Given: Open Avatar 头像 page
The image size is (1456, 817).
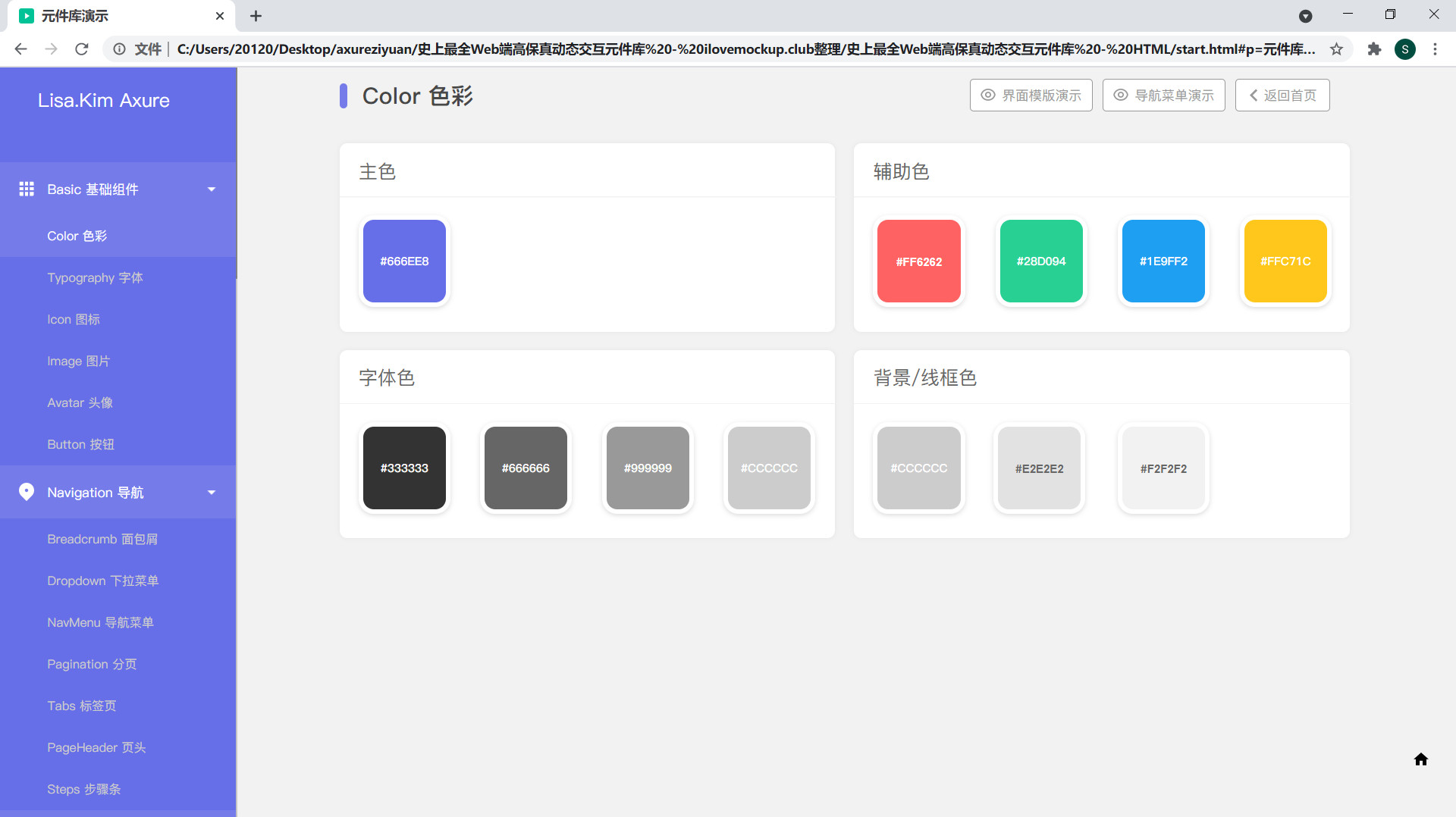Looking at the screenshot, I should click(118, 403).
